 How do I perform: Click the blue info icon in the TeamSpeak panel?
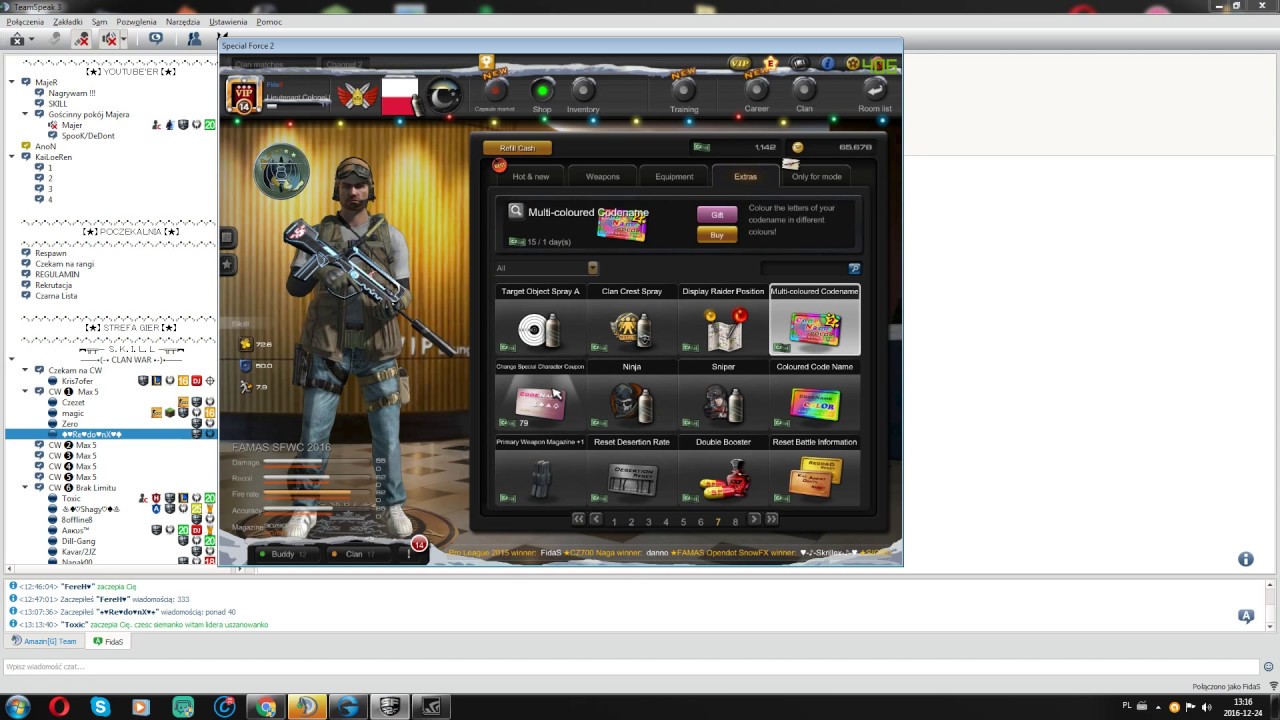point(1246,559)
